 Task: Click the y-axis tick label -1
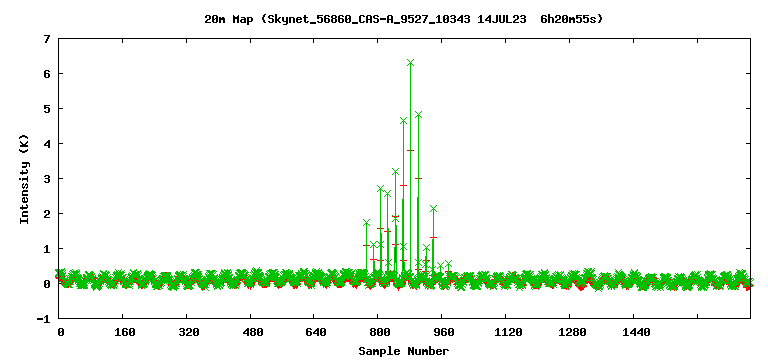45,319
